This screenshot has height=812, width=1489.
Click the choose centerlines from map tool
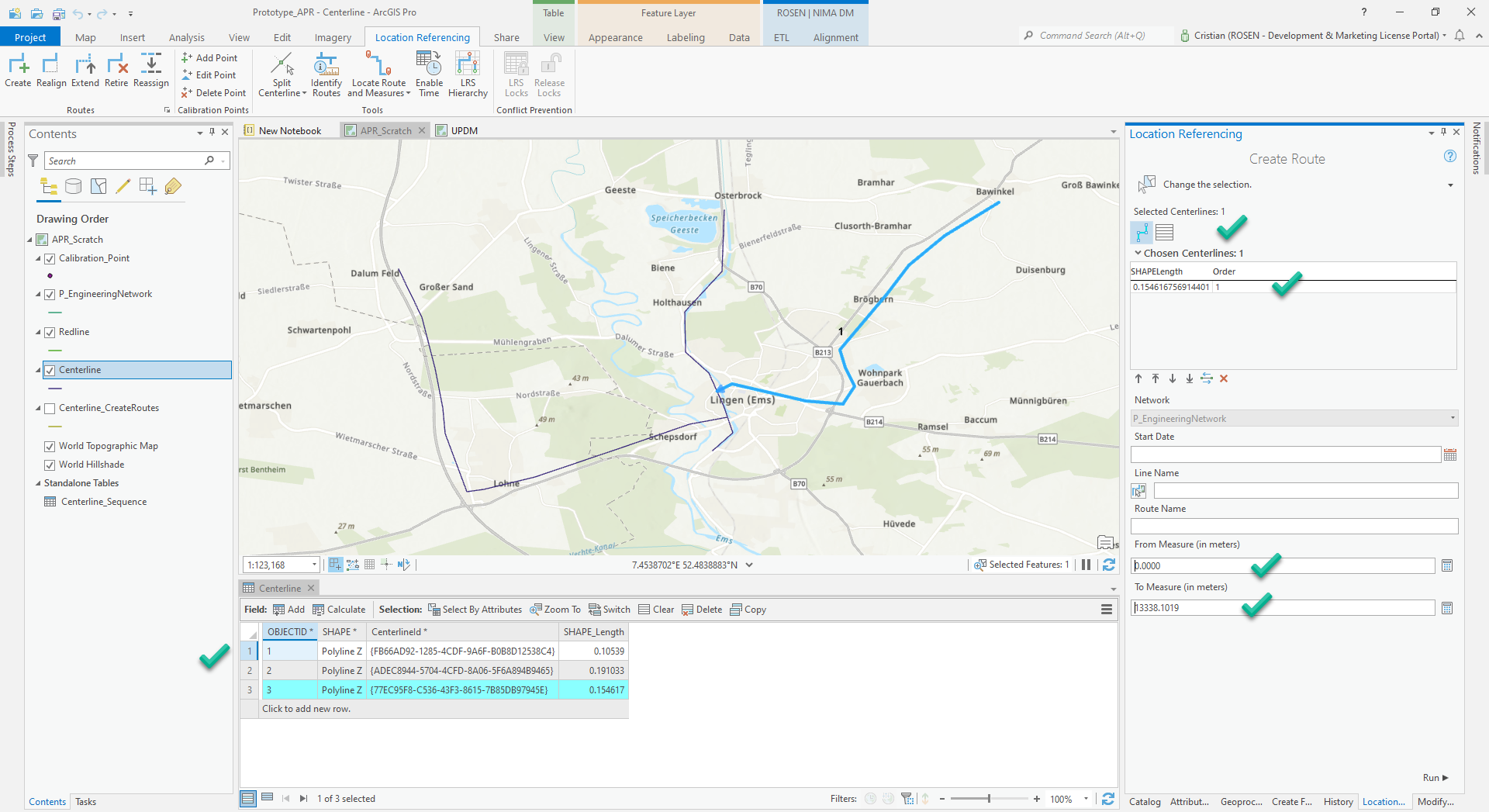1142,232
